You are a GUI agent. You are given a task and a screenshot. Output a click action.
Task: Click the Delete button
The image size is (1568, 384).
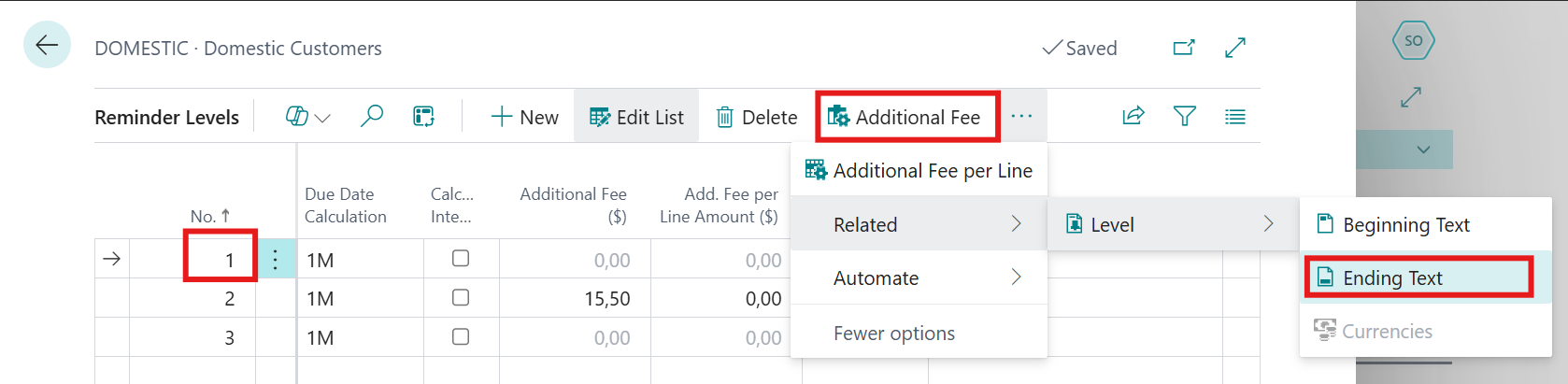(x=757, y=117)
